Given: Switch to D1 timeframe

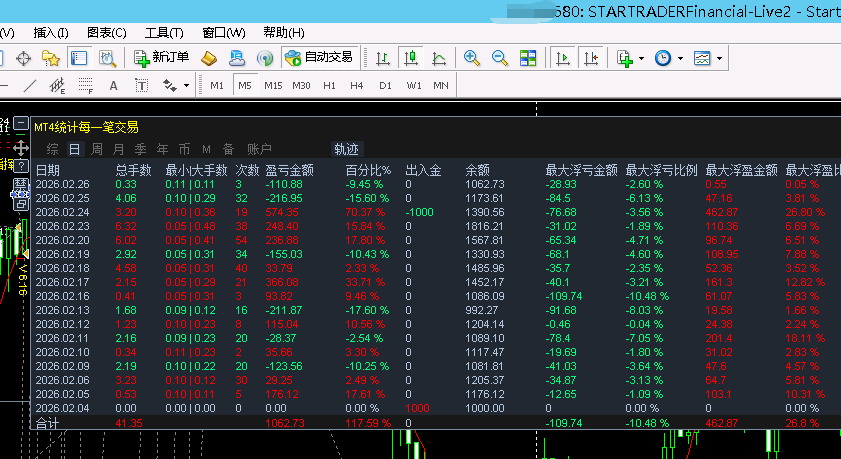Looking at the screenshot, I should point(385,85).
